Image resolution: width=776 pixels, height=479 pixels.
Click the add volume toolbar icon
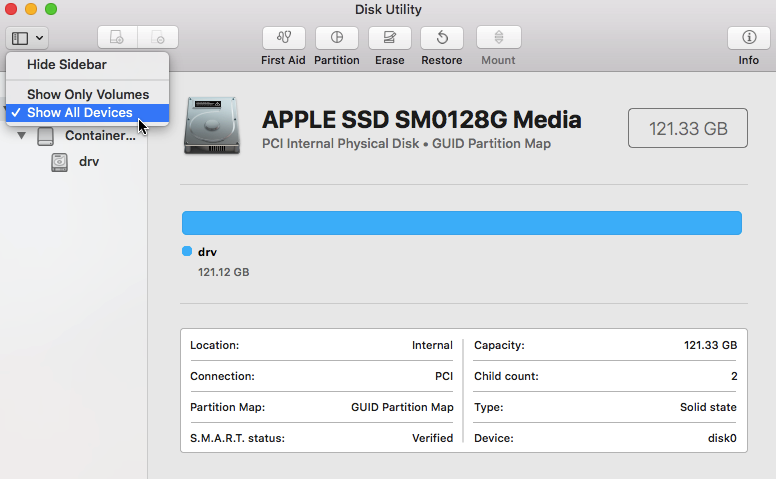(117, 37)
